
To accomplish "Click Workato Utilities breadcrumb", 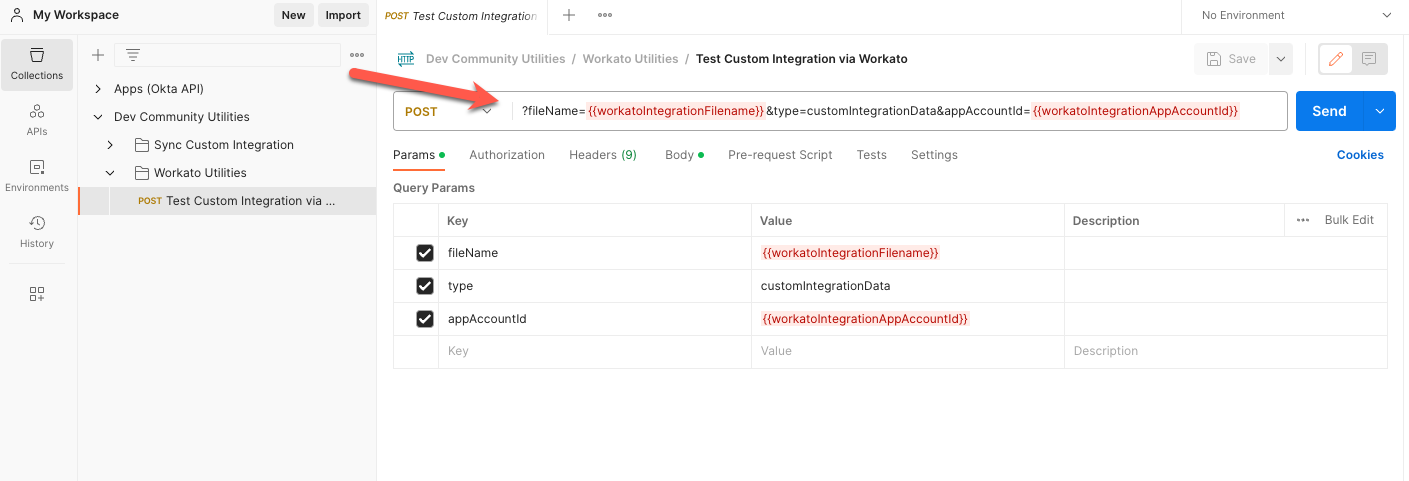I will [x=631, y=59].
